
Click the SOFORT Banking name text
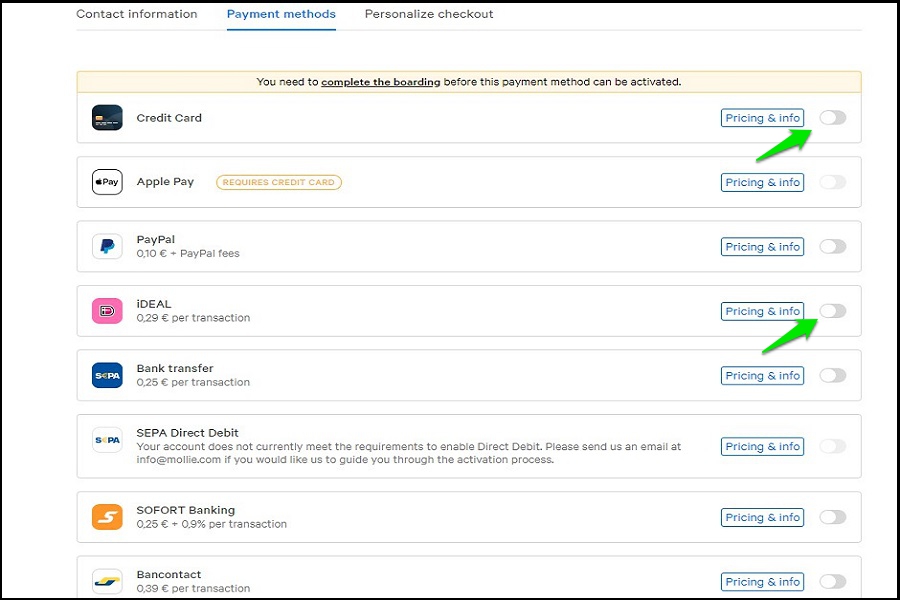click(185, 510)
